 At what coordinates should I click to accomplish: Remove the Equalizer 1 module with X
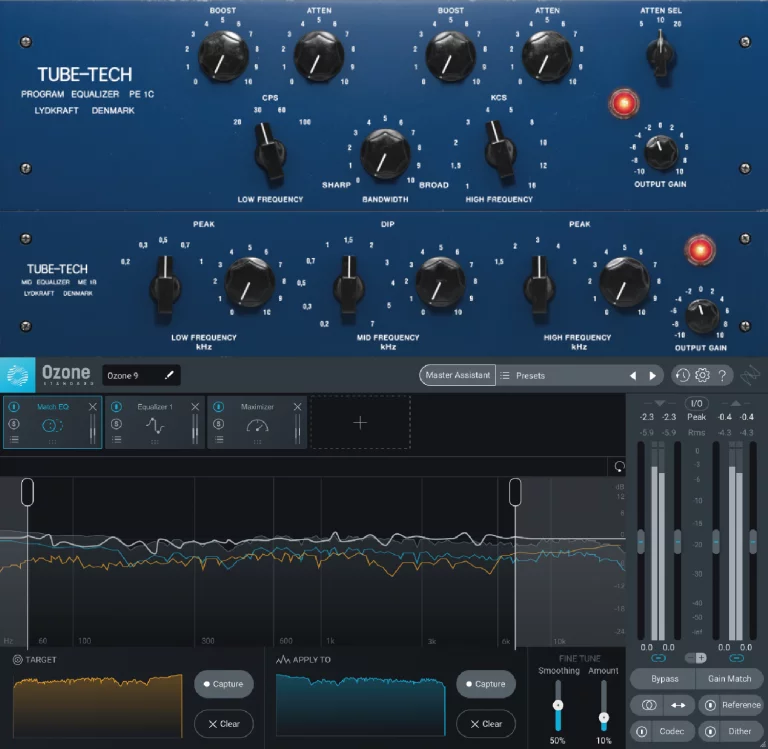click(x=195, y=407)
